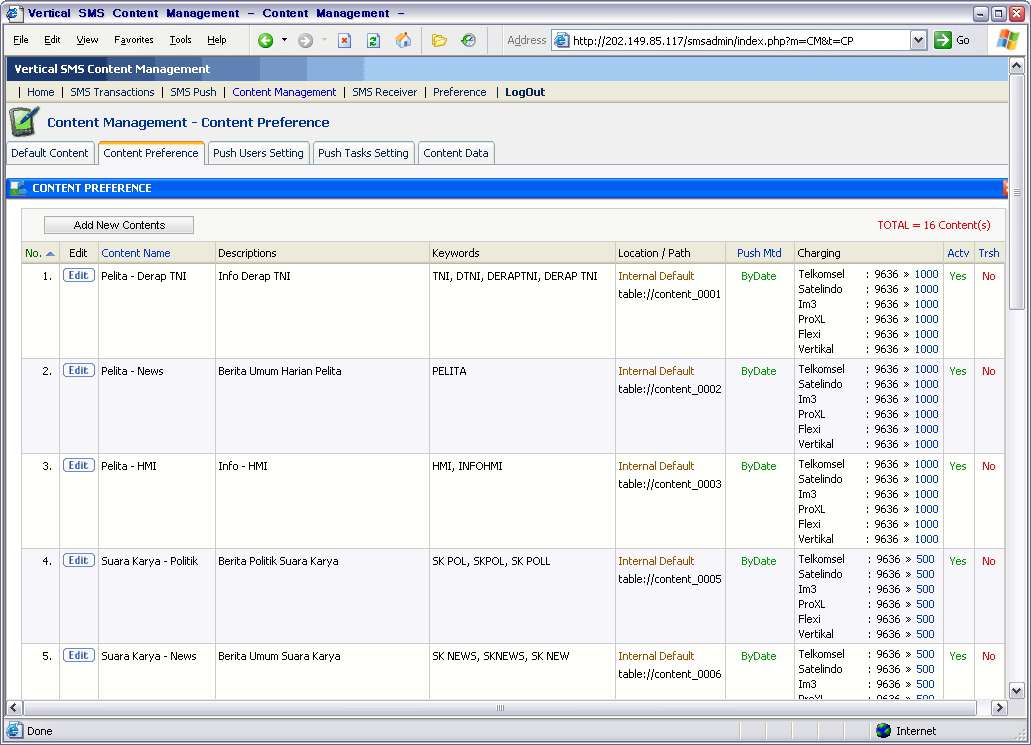Click the horizontal scrollbar thumb

500,708
